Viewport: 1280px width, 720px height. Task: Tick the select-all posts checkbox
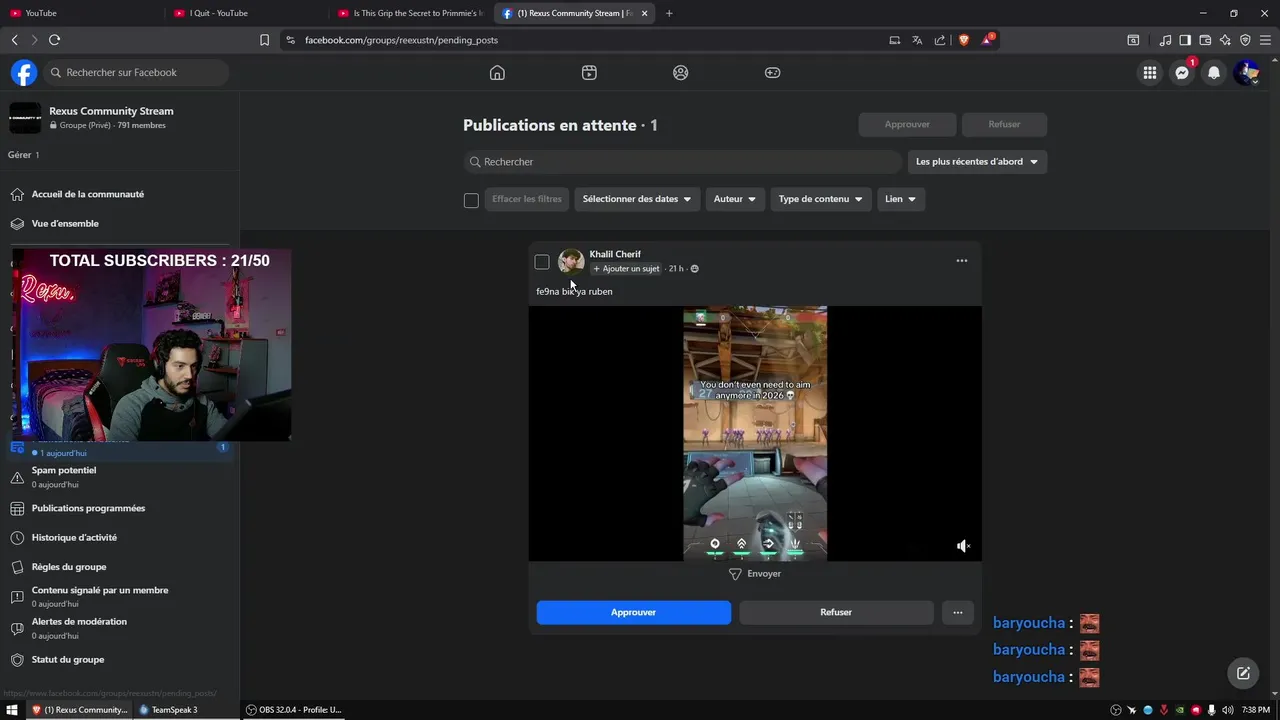pos(471,200)
